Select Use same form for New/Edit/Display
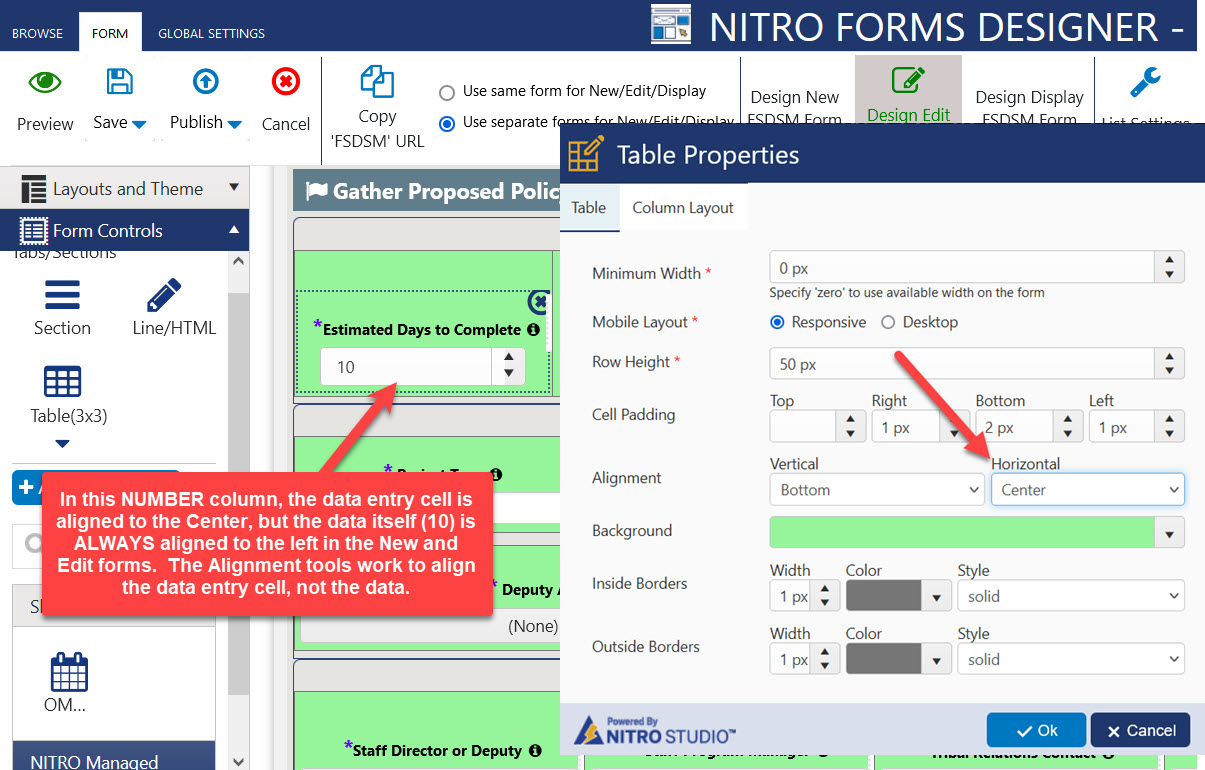Screen dimensions: 1205x770 [x=447, y=92]
